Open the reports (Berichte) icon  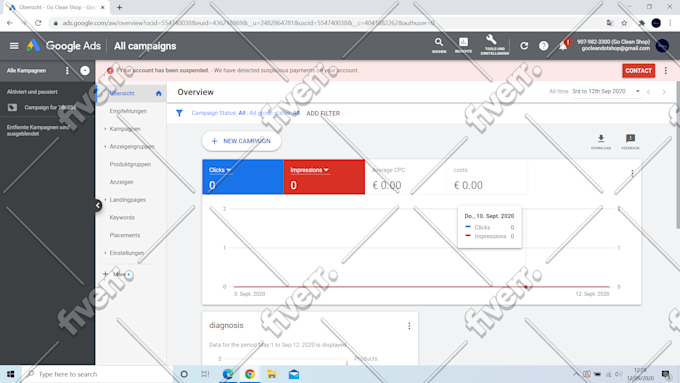coord(463,45)
